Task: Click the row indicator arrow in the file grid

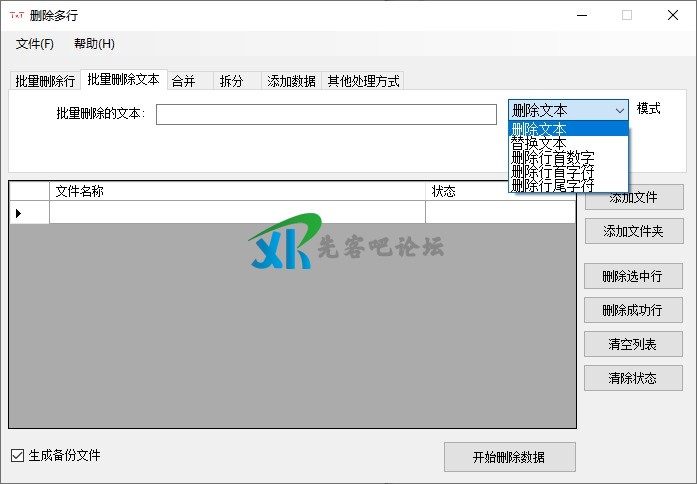Action: (x=18, y=213)
